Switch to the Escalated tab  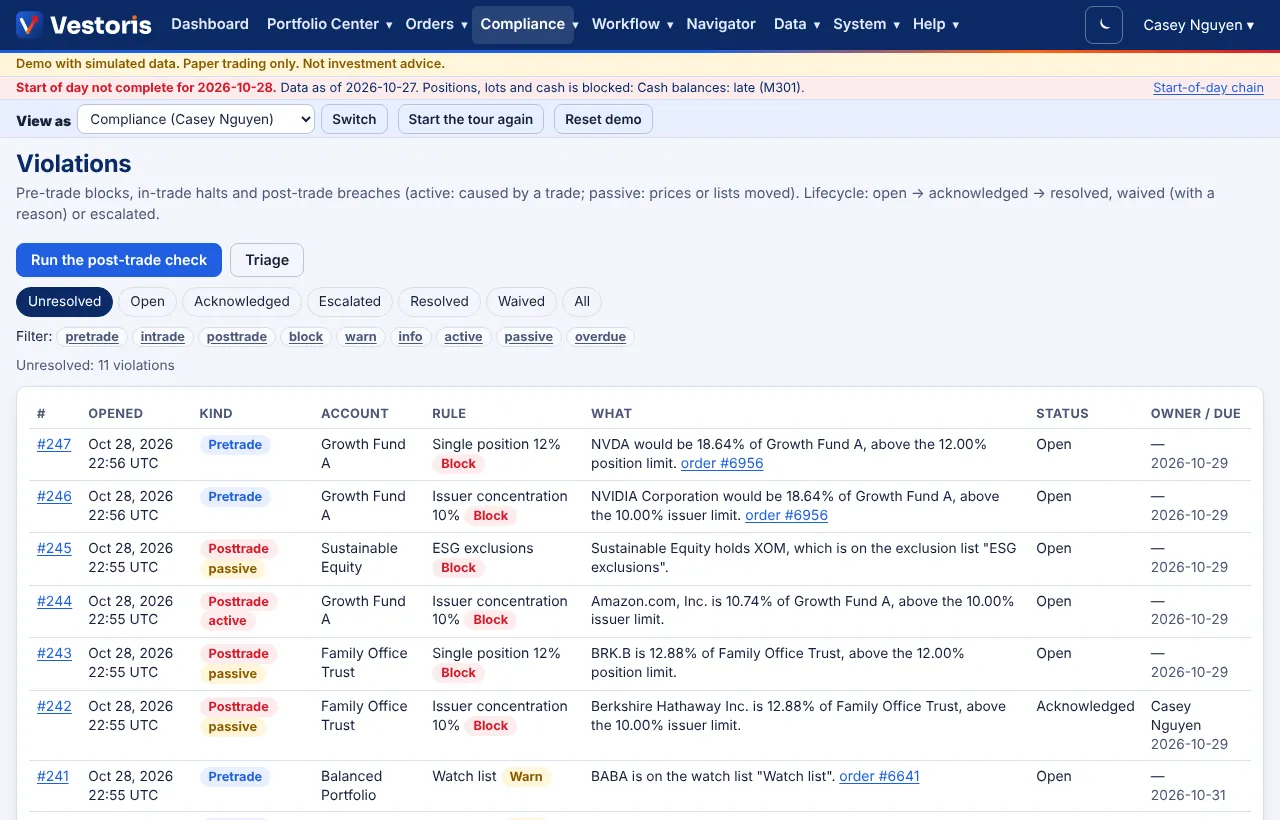coord(350,301)
